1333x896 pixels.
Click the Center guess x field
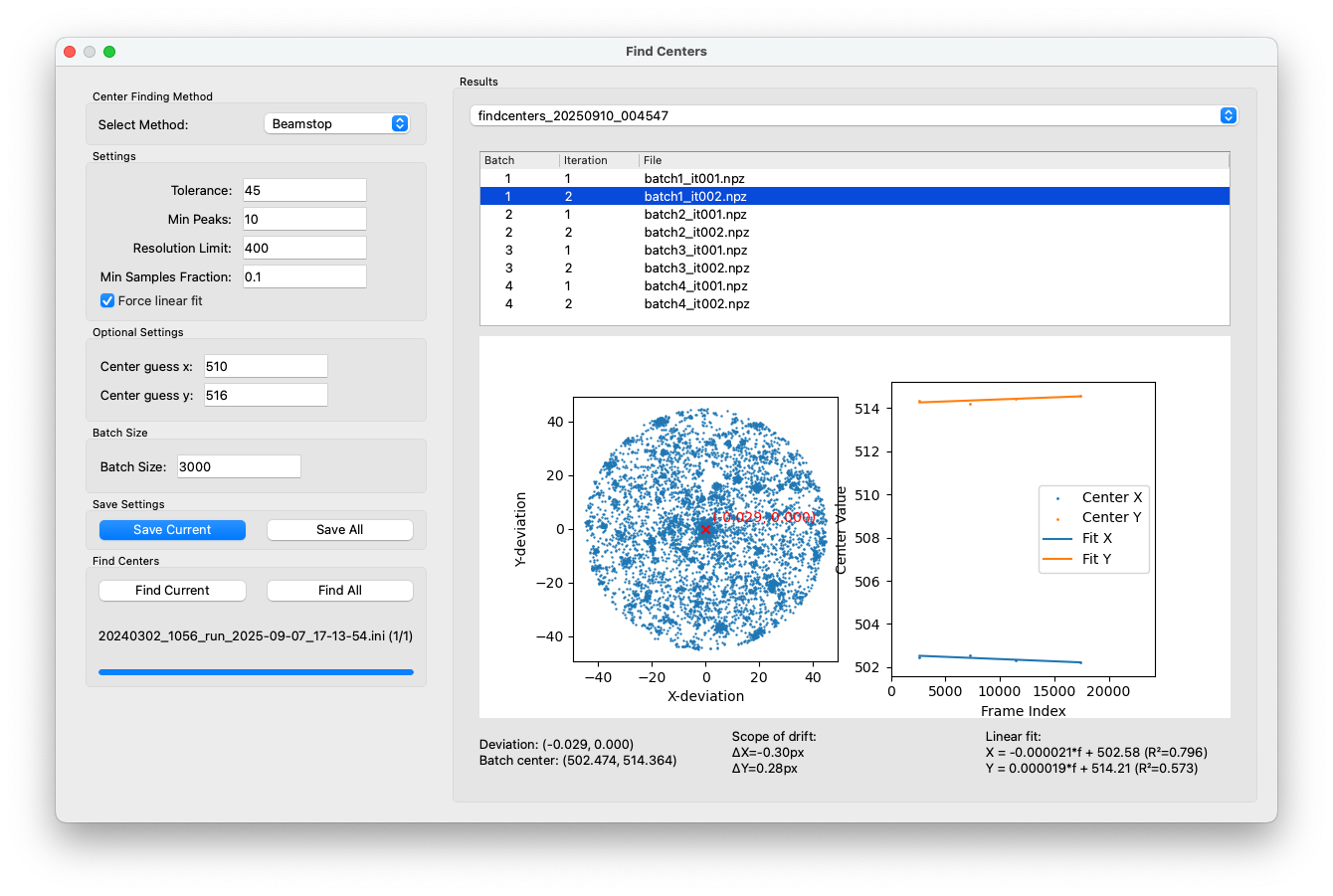pos(266,366)
